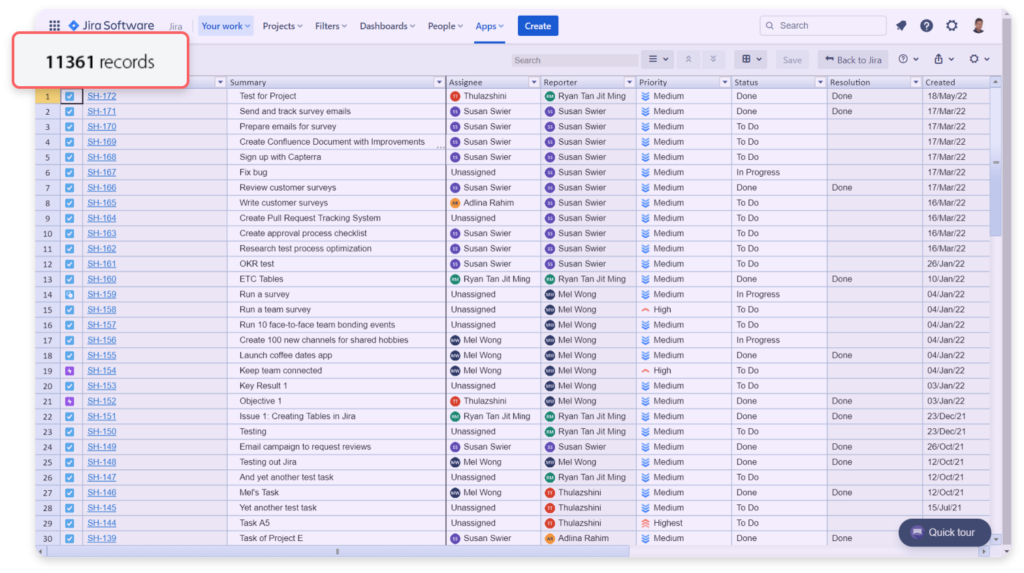Click the High priority icon on SH-158
Image resolution: width=1024 pixels, height=573 pixels.
(645, 310)
